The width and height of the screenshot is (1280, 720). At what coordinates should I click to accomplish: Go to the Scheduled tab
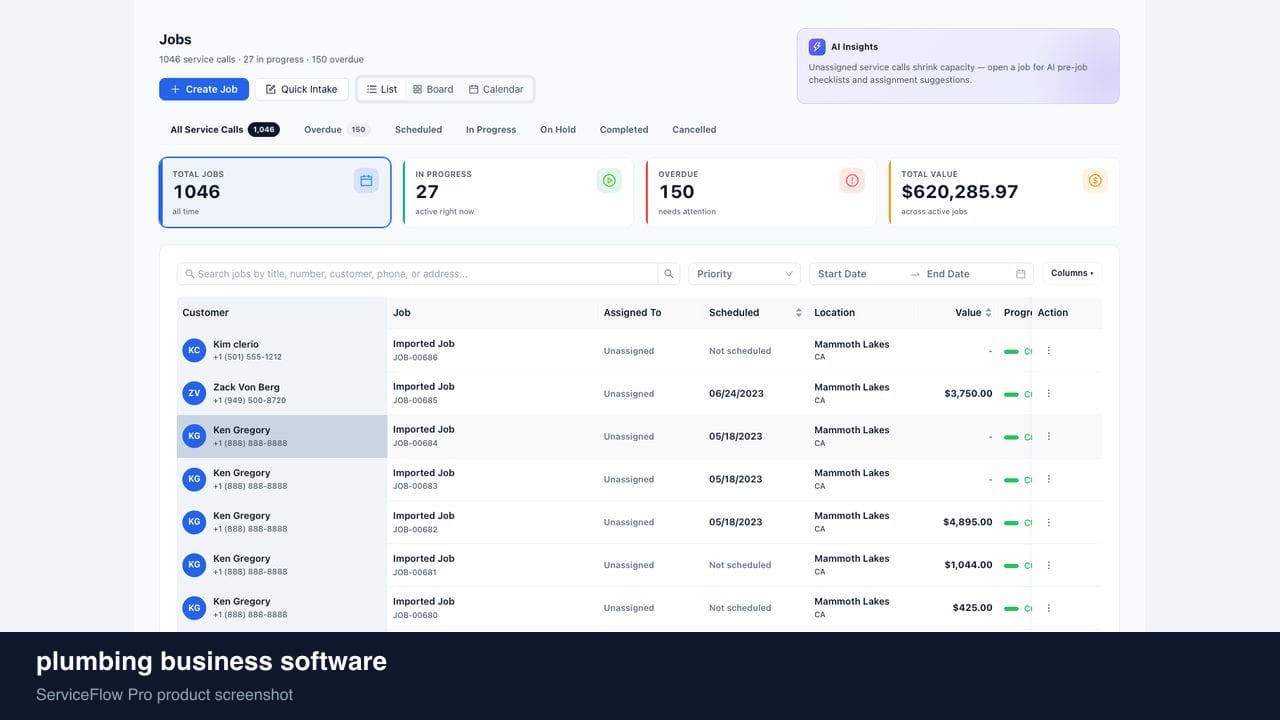[418, 130]
